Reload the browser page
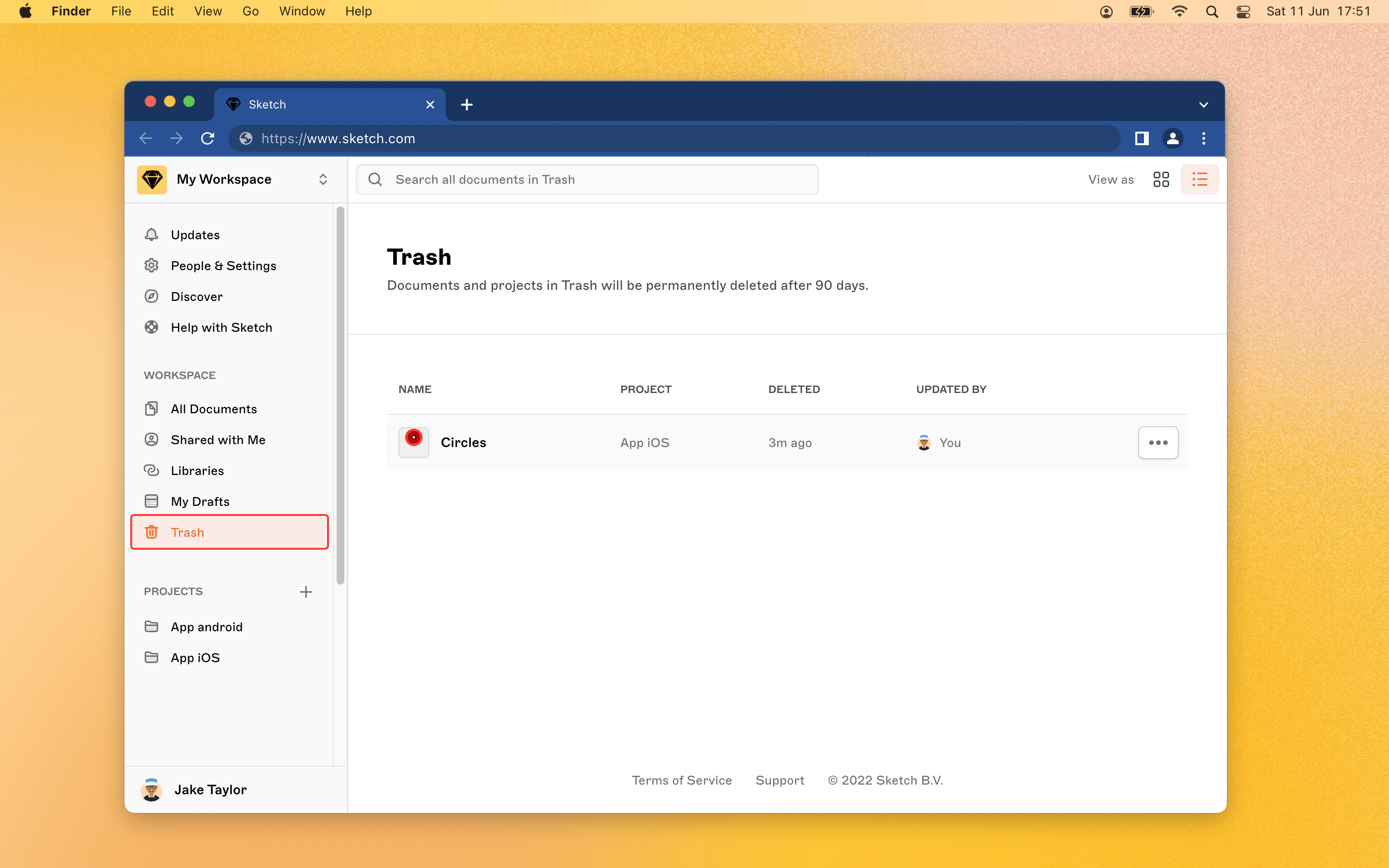The width and height of the screenshot is (1389, 868). click(x=208, y=138)
